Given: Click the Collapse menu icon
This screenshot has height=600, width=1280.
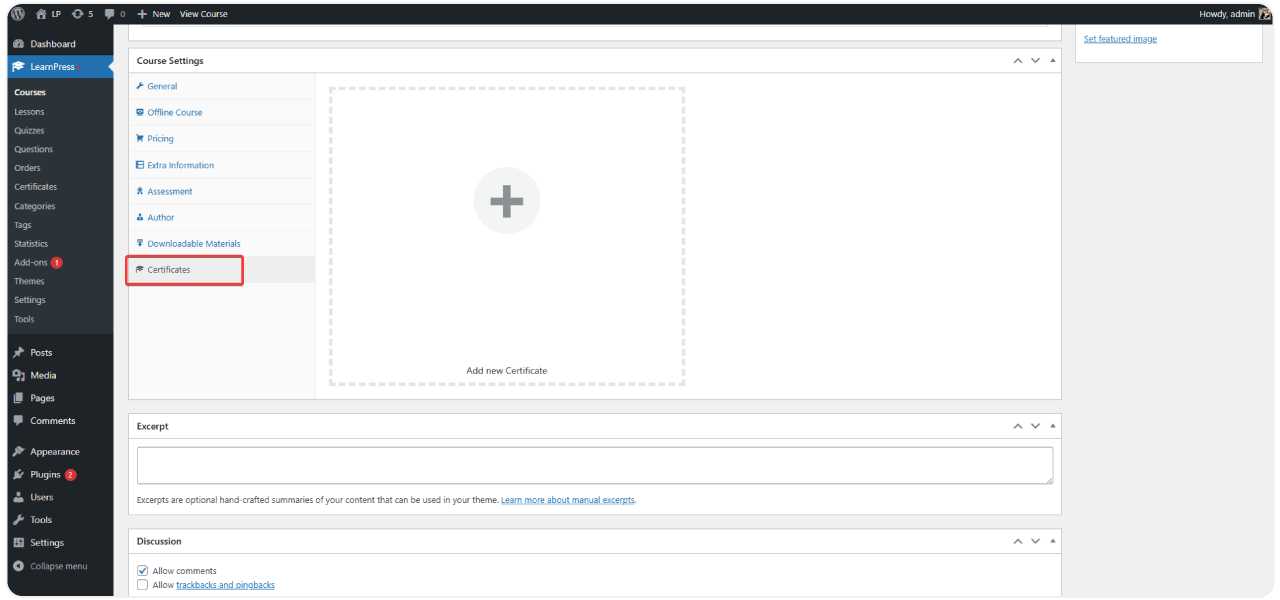Looking at the screenshot, I should tap(19, 566).
